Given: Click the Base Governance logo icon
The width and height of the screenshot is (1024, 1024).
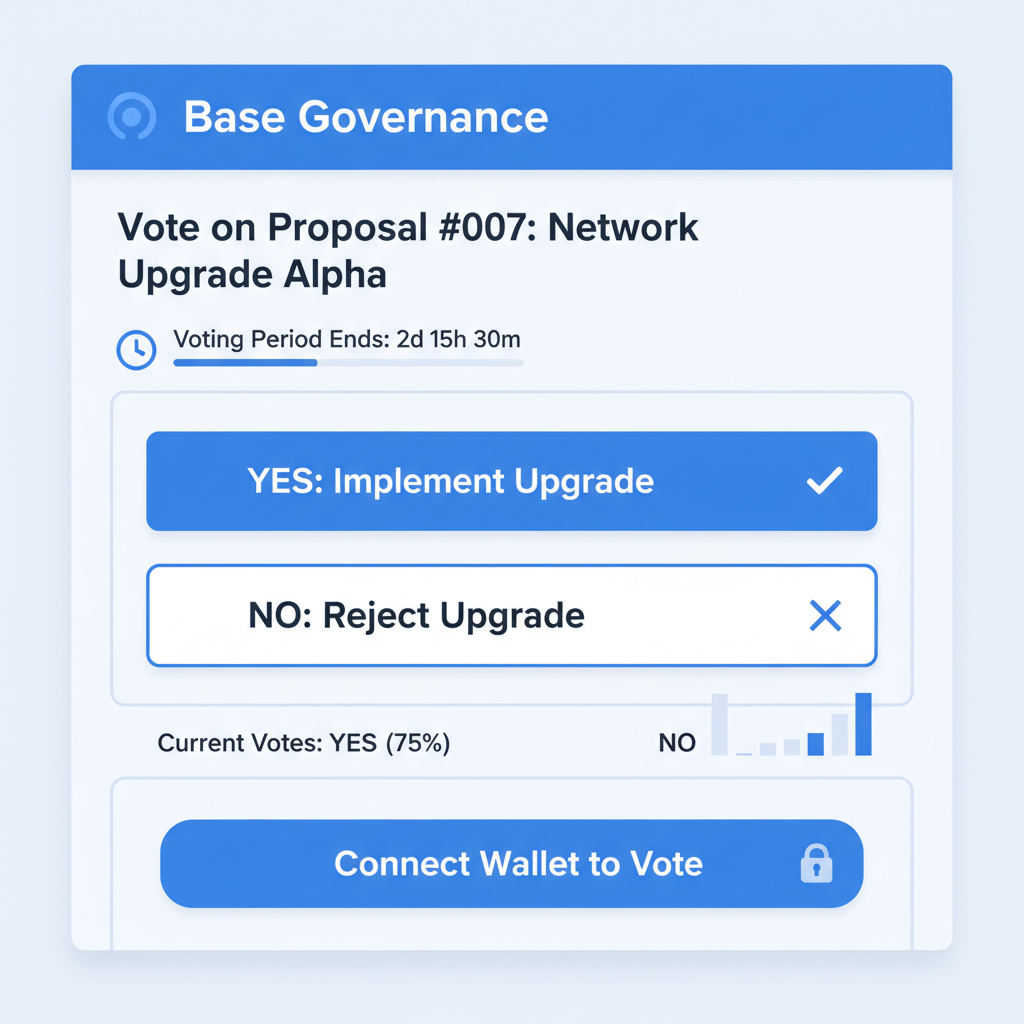Looking at the screenshot, I should click(131, 117).
